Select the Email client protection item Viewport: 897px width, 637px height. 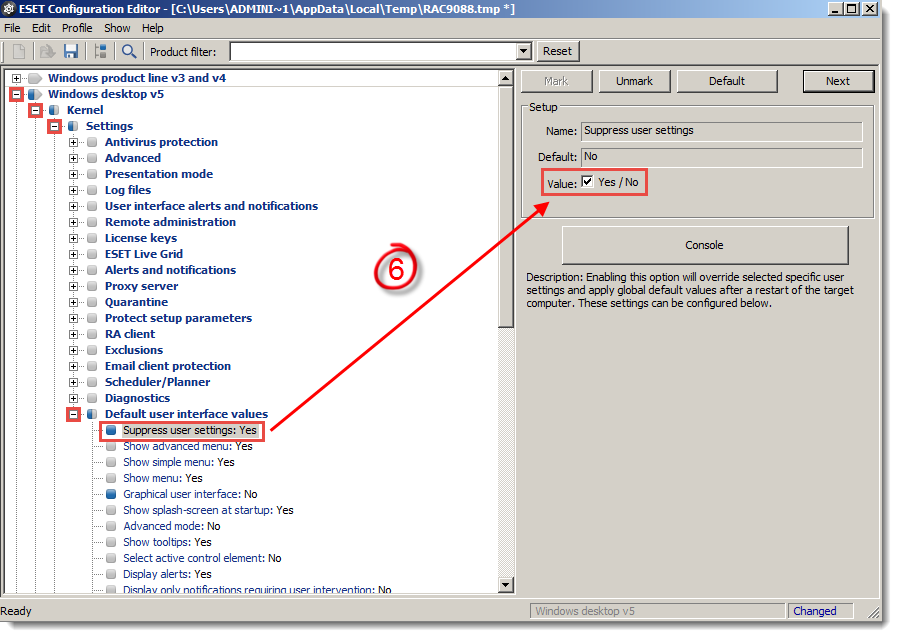coord(168,366)
